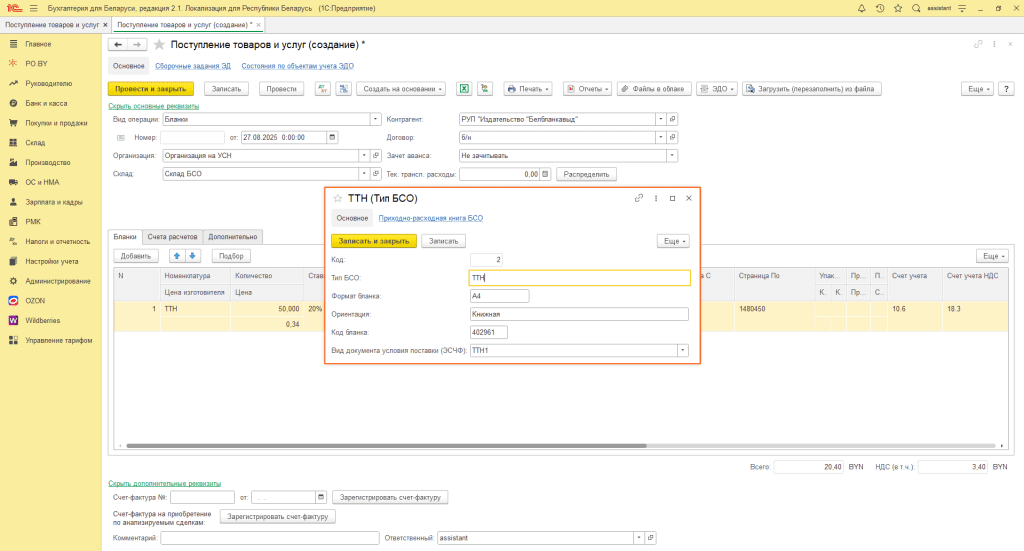Click Скрыть основные реквизиты link
This screenshot has height=551, width=1024.
[x=153, y=106]
